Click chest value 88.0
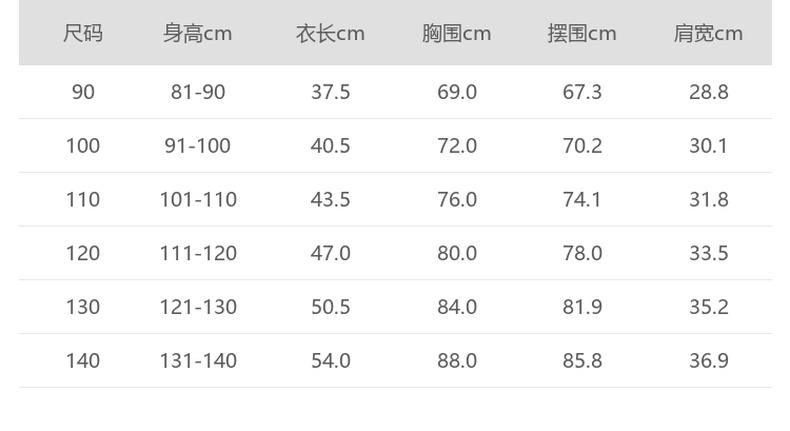The height and width of the screenshot is (431, 790). [457, 361]
